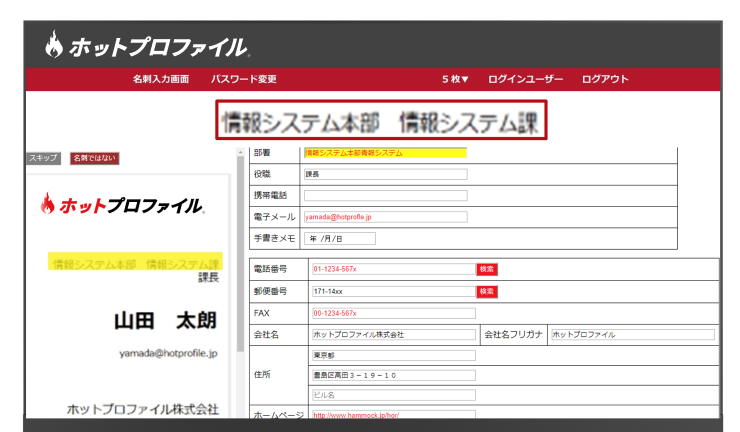740x432 pixels.
Task: Focus the 電子メール field
Action: click(x=385, y=216)
